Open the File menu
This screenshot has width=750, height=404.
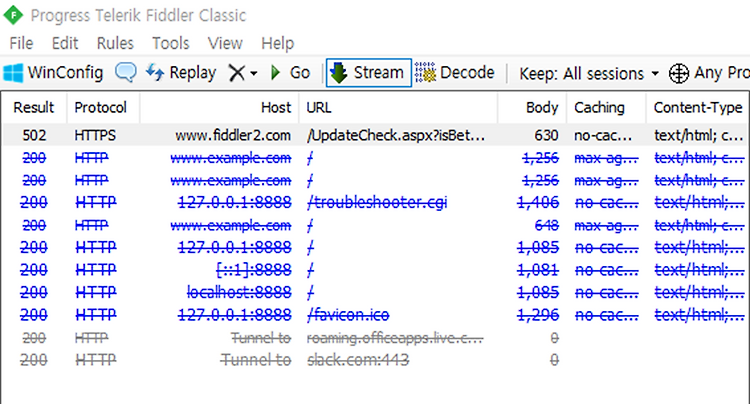21,44
